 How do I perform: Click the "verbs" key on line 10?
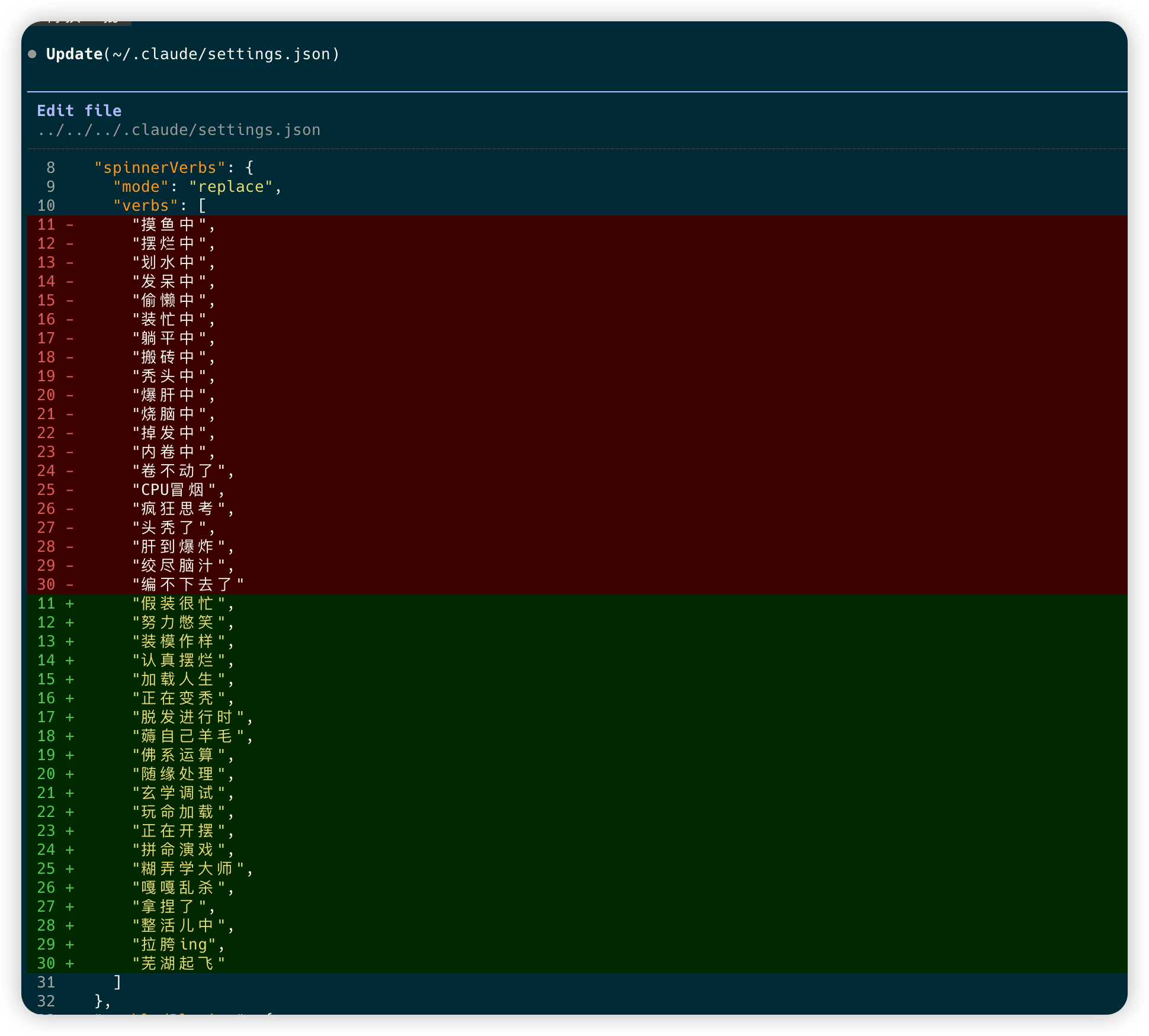pyautogui.click(x=146, y=205)
